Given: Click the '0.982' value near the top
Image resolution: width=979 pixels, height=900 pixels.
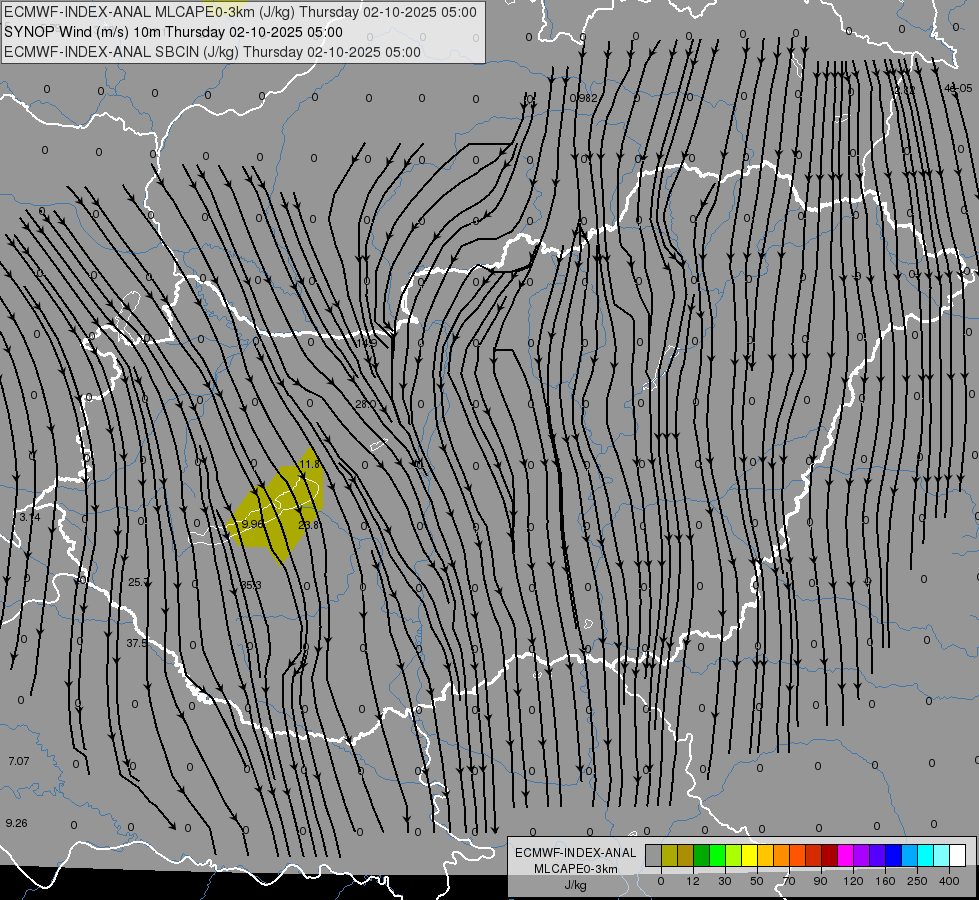Looking at the screenshot, I should tap(584, 98).
